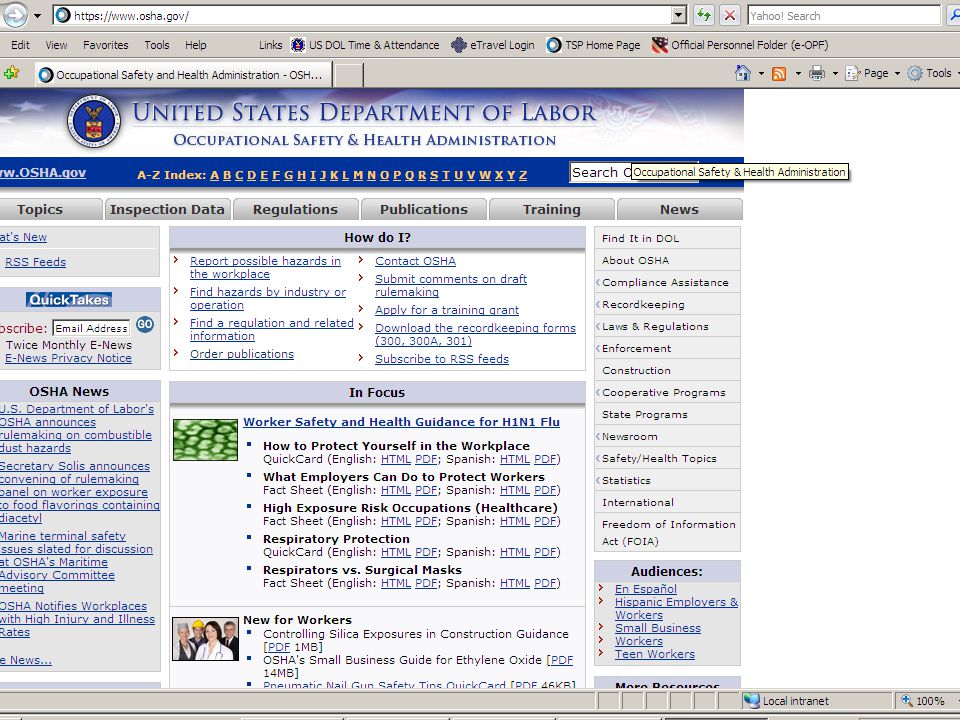The height and width of the screenshot is (720, 960).
Task: Click the Department of Labor seal logo
Action: click(94, 121)
